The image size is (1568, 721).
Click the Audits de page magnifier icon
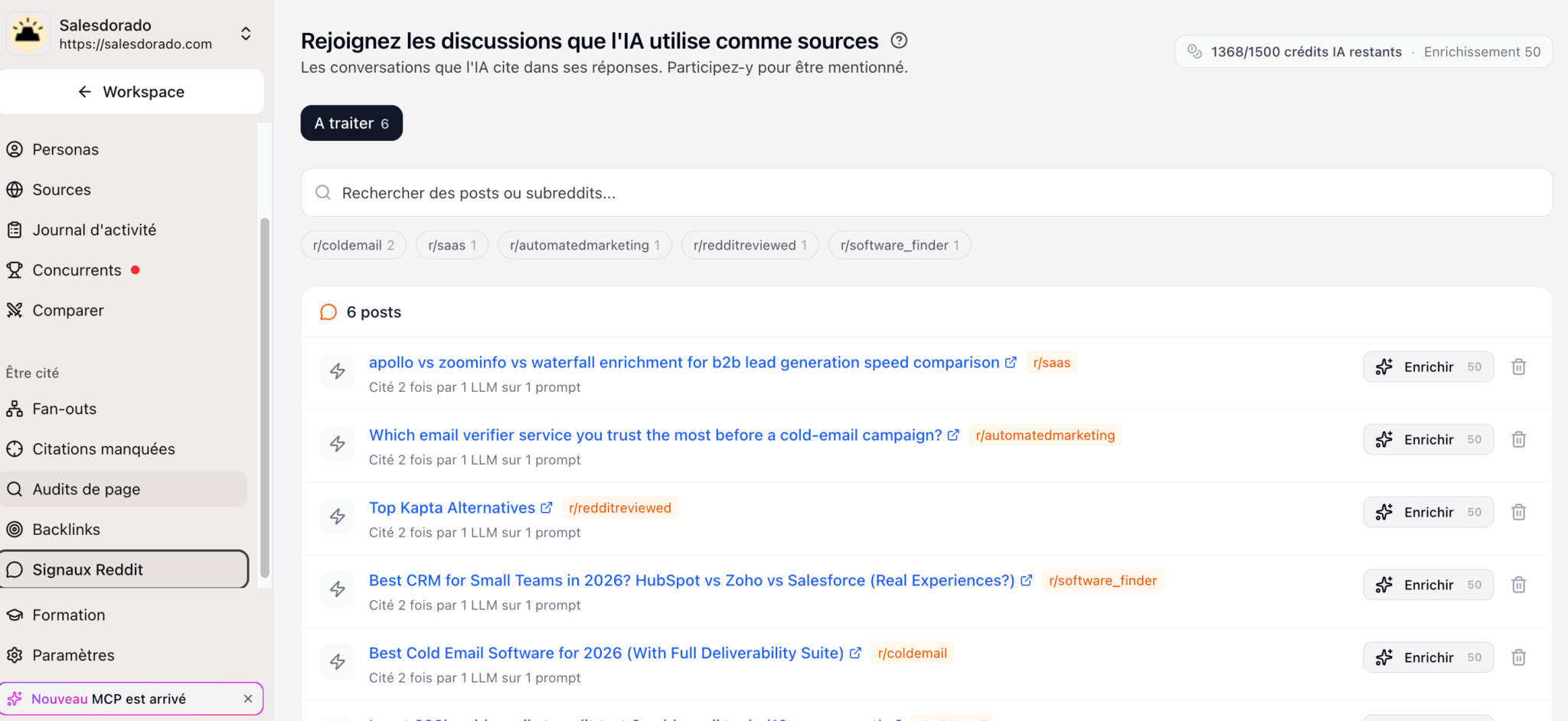point(15,489)
